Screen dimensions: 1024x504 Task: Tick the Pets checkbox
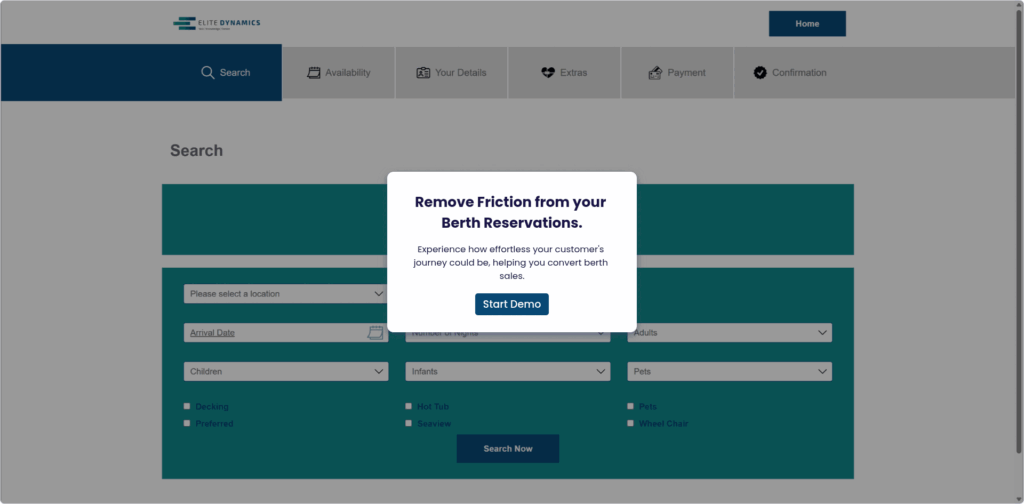(x=630, y=406)
